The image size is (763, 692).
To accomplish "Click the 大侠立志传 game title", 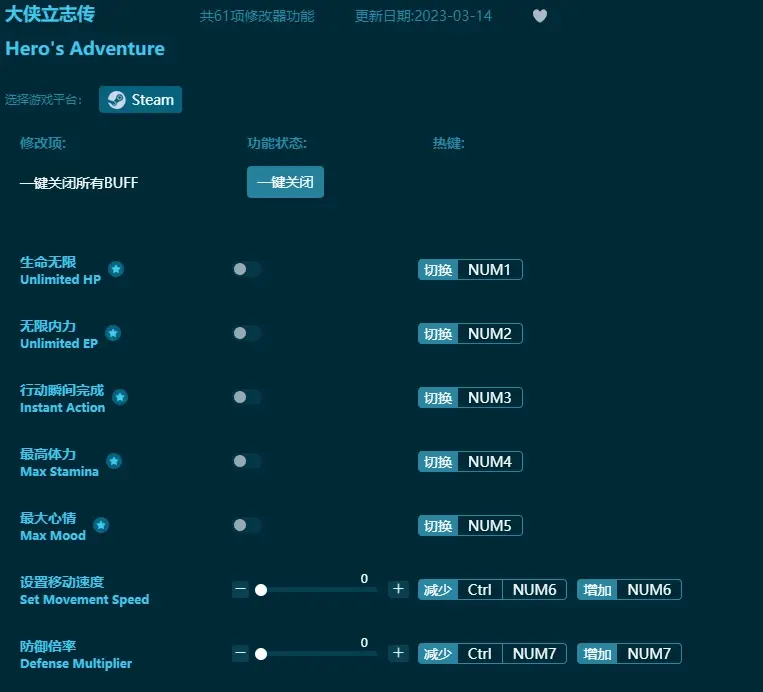I will pos(50,14).
